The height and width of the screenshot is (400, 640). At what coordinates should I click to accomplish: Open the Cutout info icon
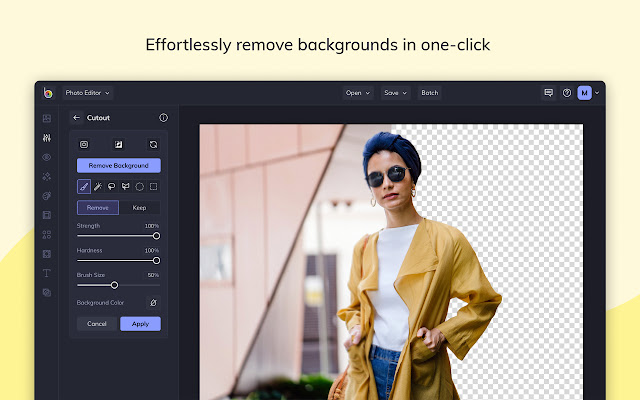coord(163,118)
